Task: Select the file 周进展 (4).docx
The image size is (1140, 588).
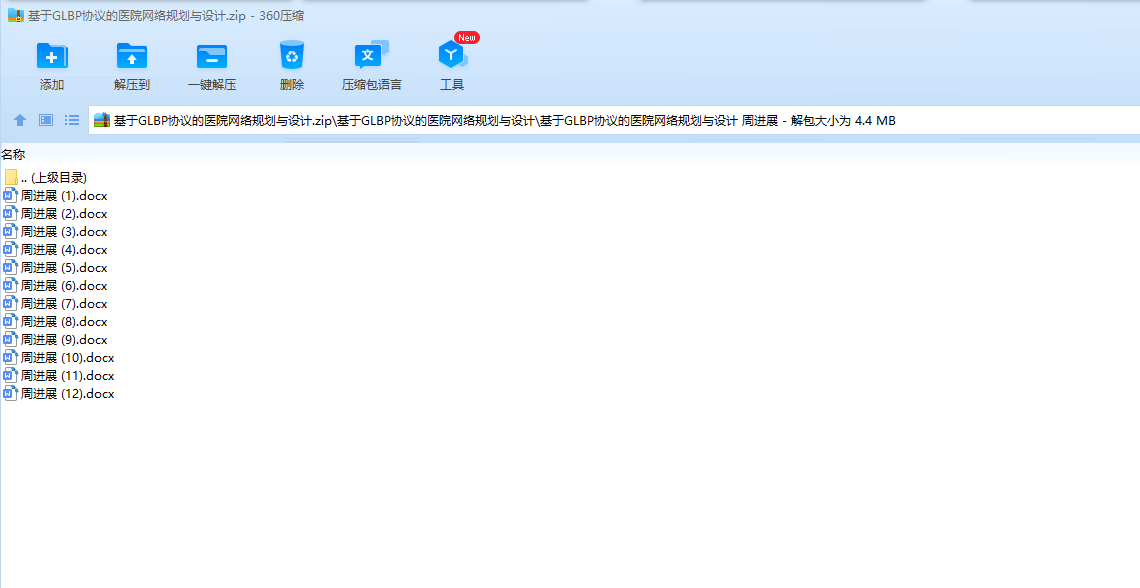Action: 56,250
